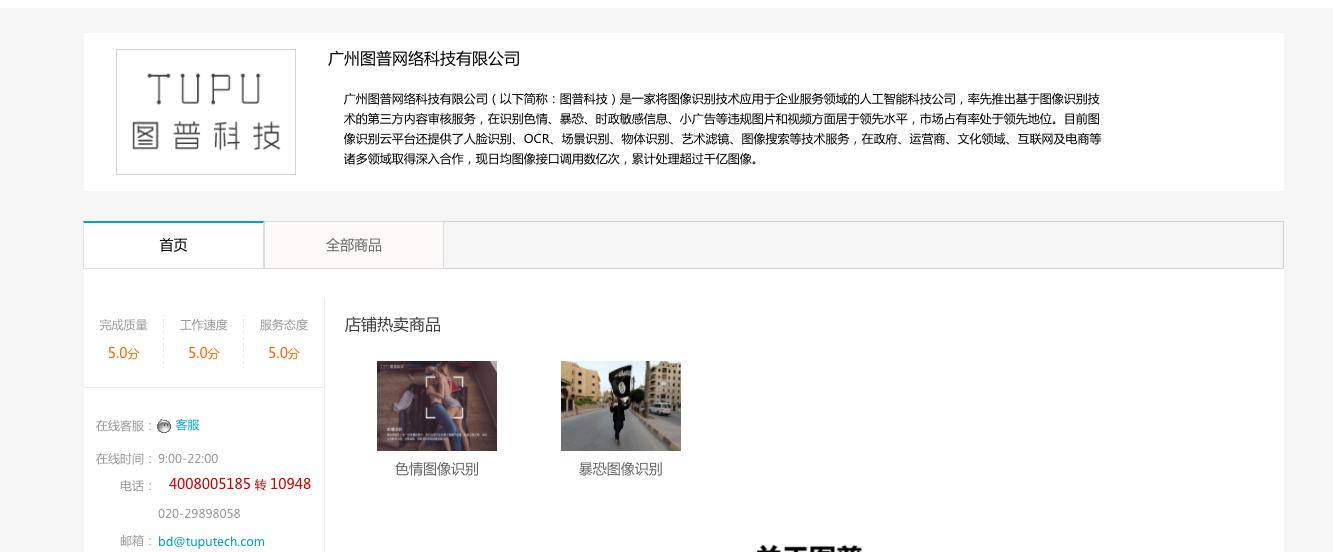Click the 转 10948 extension number

pos(283,484)
